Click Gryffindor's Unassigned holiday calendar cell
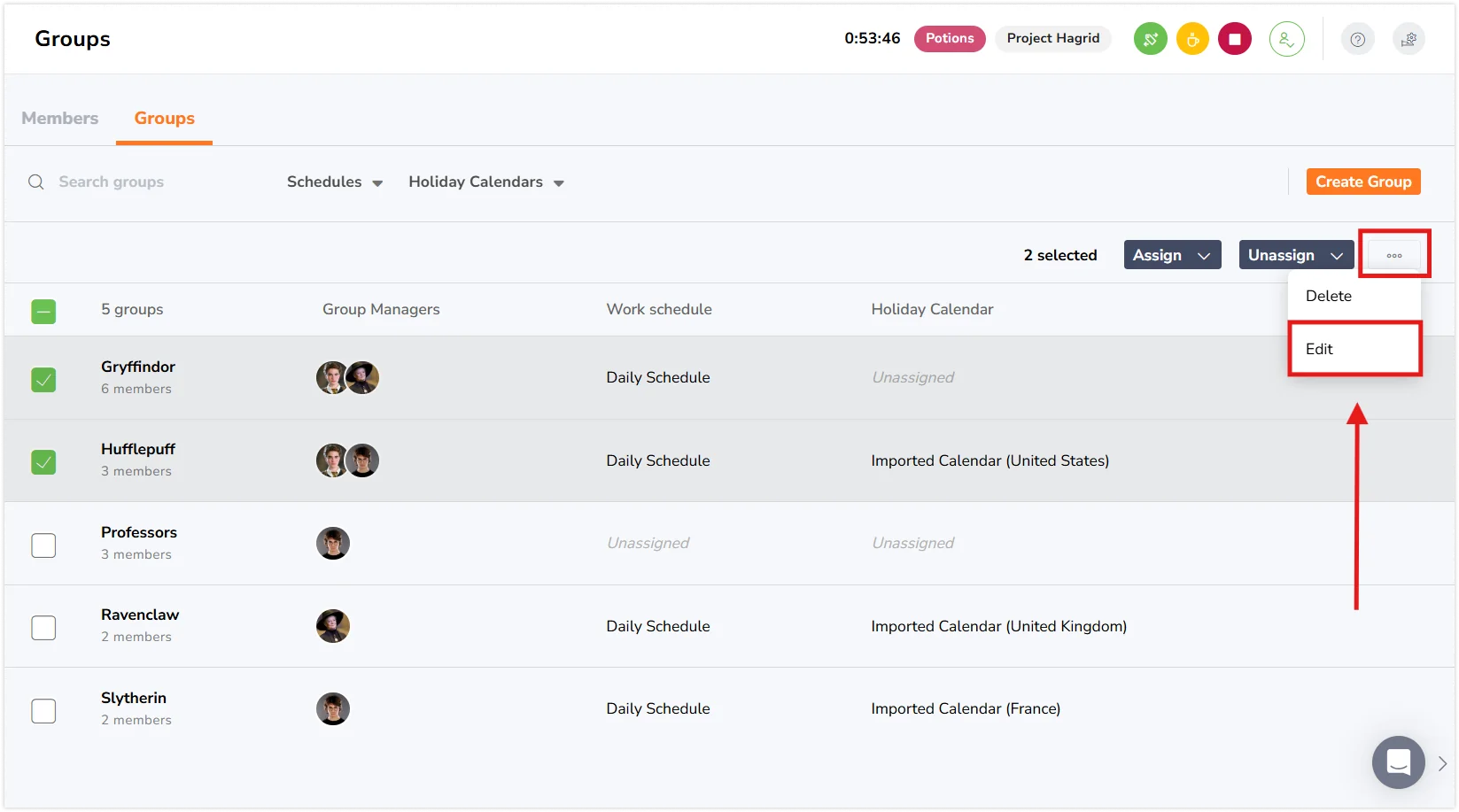Image resolution: width=1459 pixels, height=812 pixels. pos(913,377)
